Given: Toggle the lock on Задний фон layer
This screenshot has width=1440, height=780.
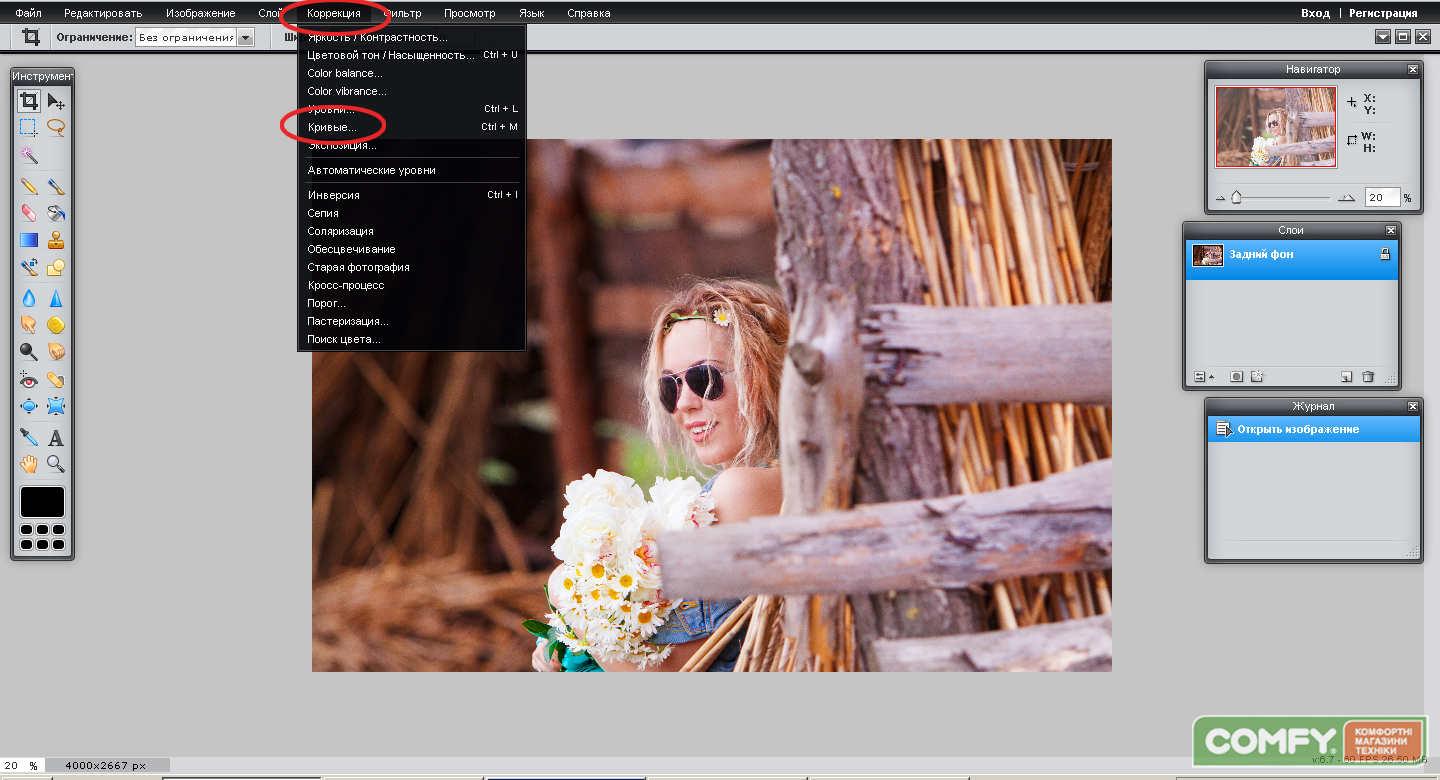Looking at the screenshot, I should click(x=1385, y=255).
